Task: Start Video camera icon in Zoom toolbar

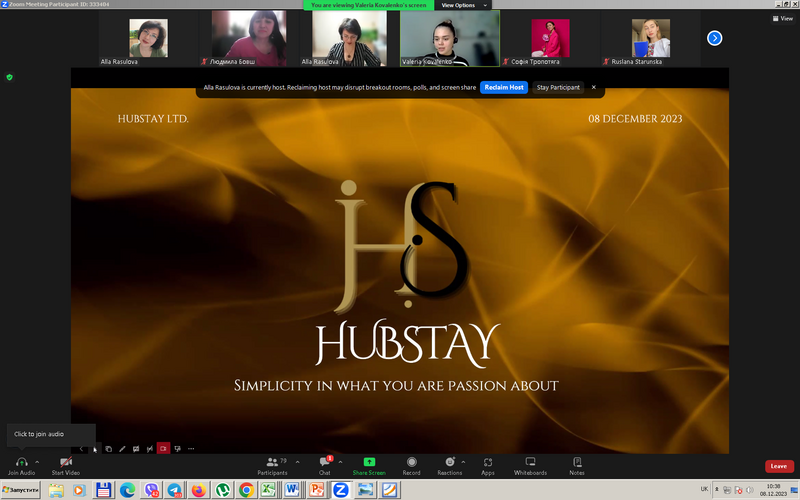Action: (66, 462)
